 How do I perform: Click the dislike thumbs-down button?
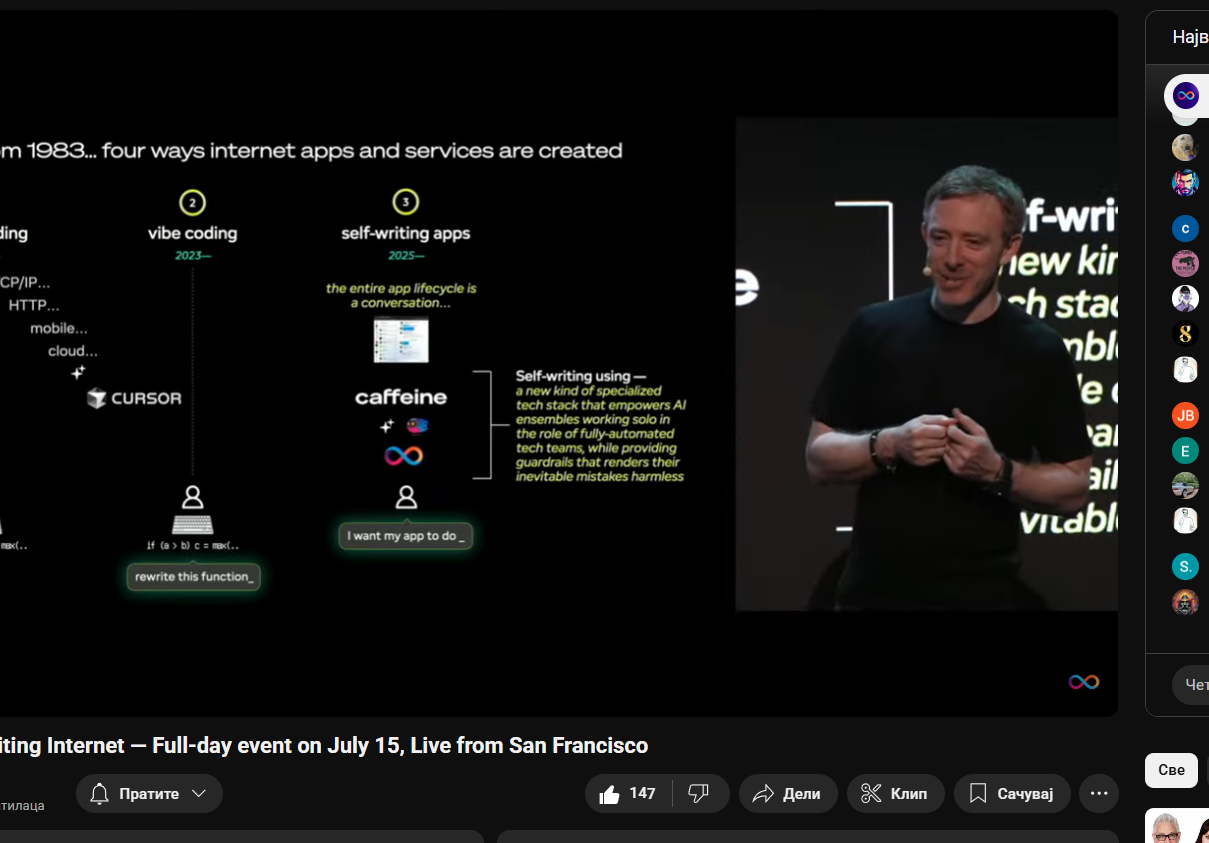pos(700,793)
